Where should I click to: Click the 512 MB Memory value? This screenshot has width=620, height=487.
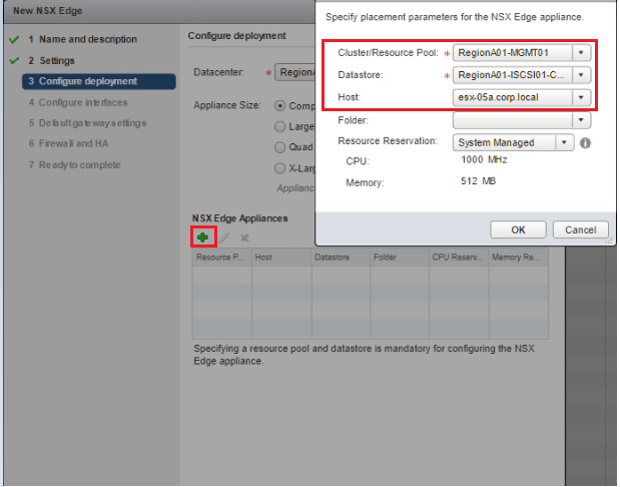click(478, 181)
